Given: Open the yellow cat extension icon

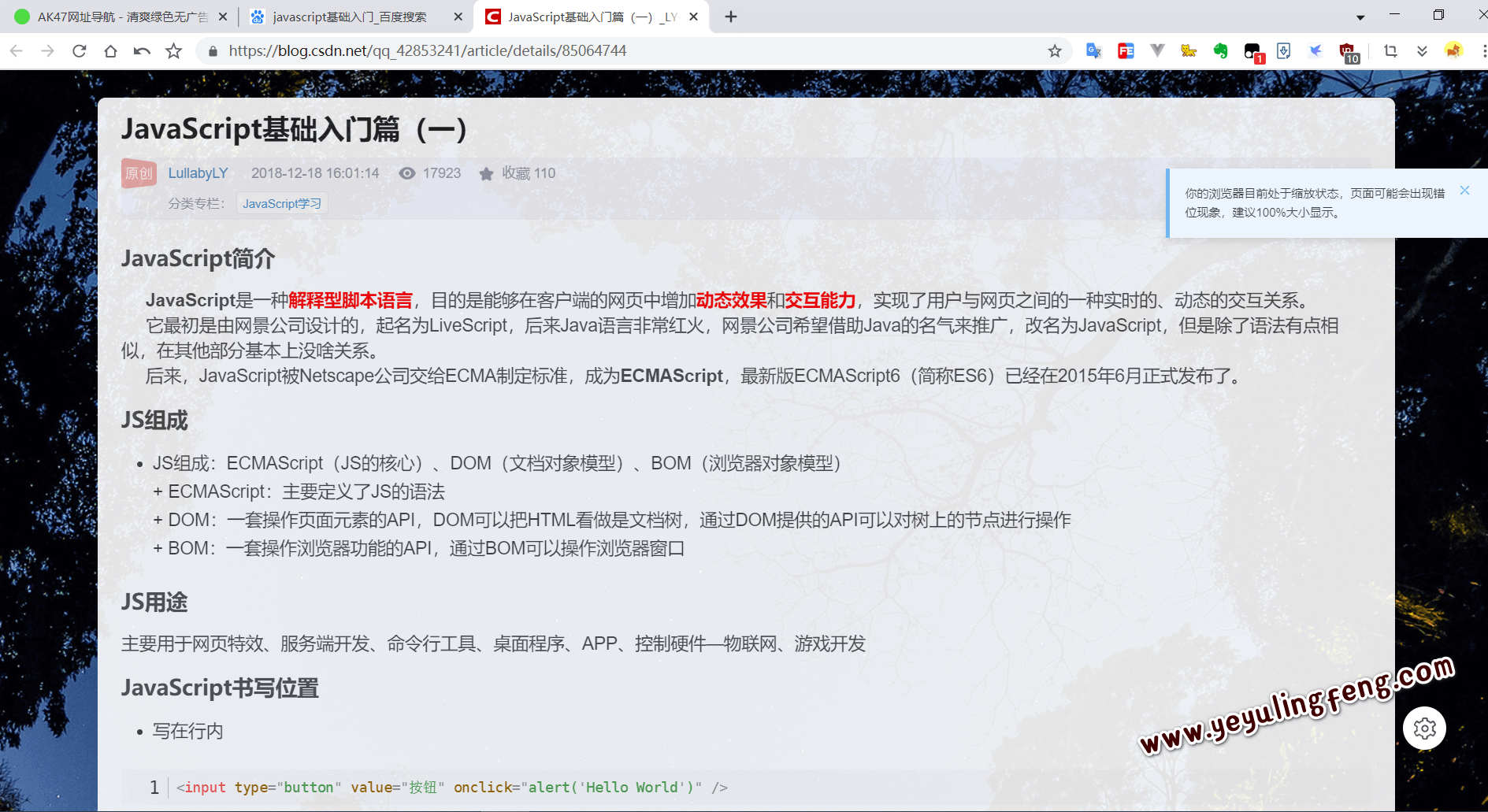Looking at the screenshot, I should (1189, 51).
